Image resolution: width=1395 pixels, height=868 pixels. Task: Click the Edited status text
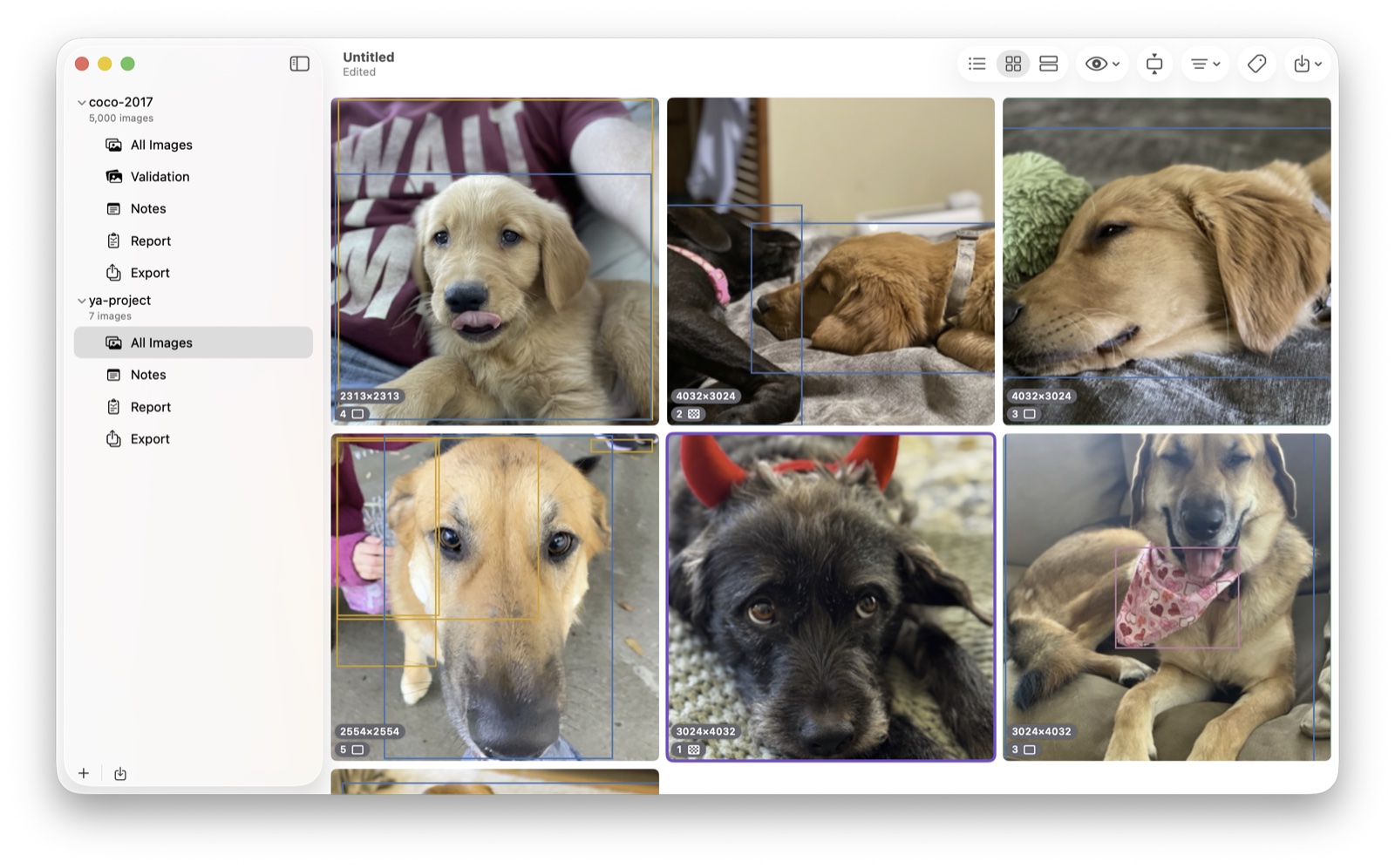(x=359, y=72)
